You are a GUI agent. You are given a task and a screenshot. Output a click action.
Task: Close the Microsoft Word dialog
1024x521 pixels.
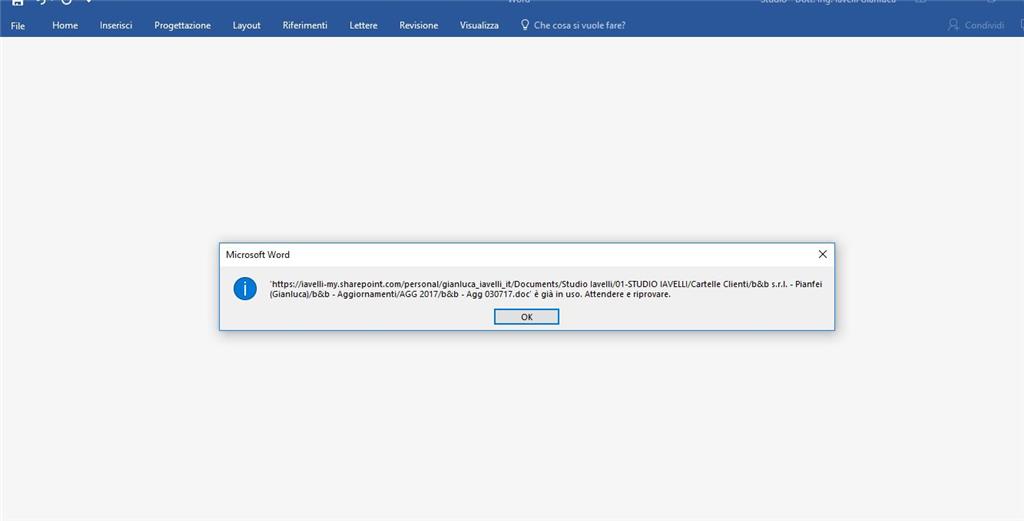pyautogui.click(x=822, y=255)
